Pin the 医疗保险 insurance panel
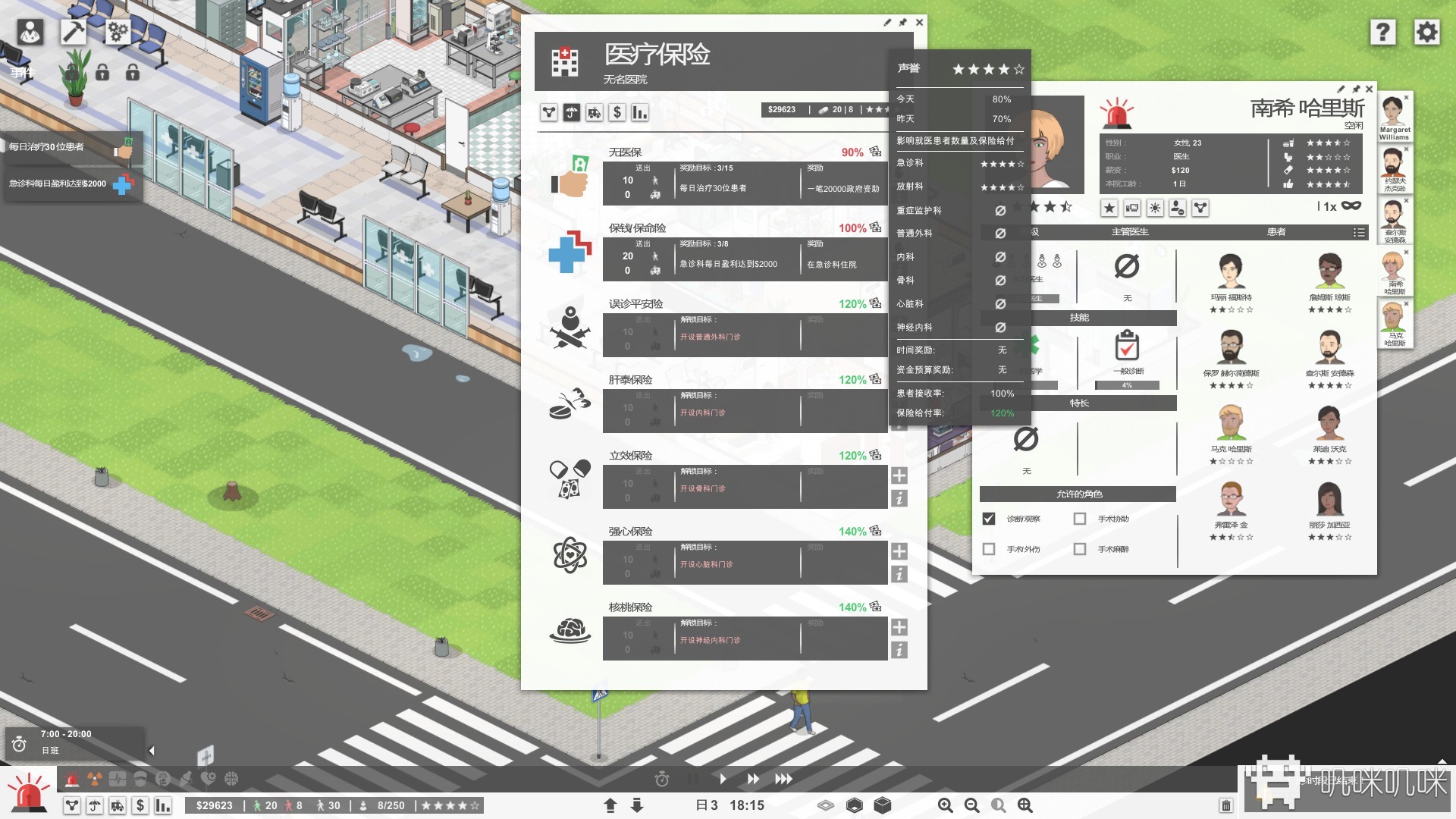 click(903, 23)
